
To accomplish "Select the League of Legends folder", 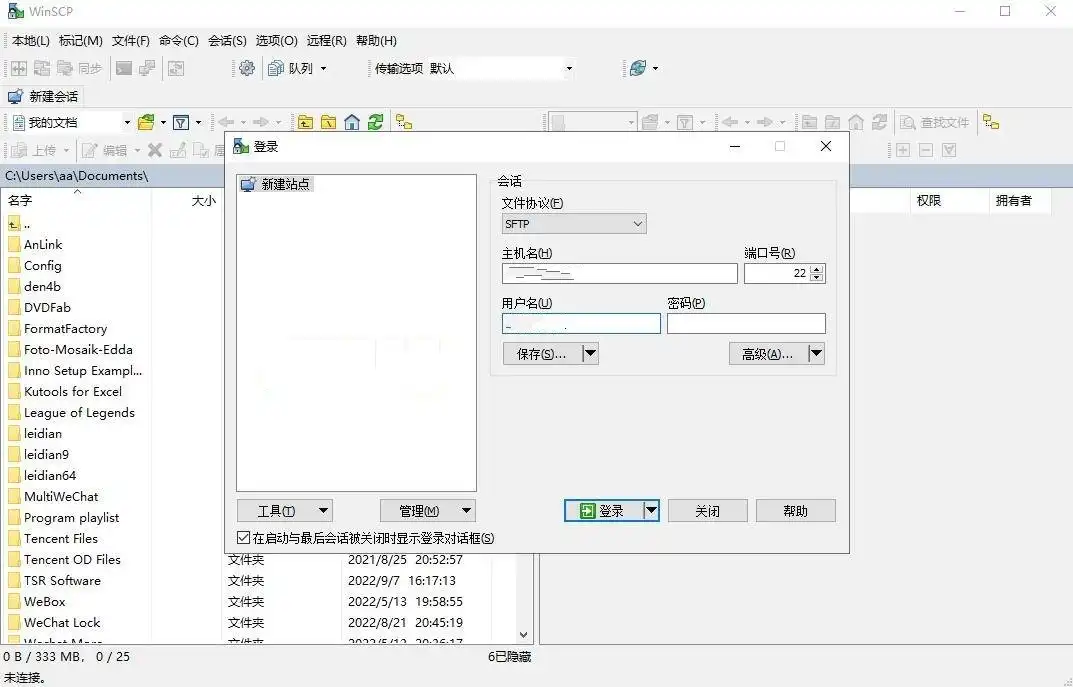I will tap(79, 413).
